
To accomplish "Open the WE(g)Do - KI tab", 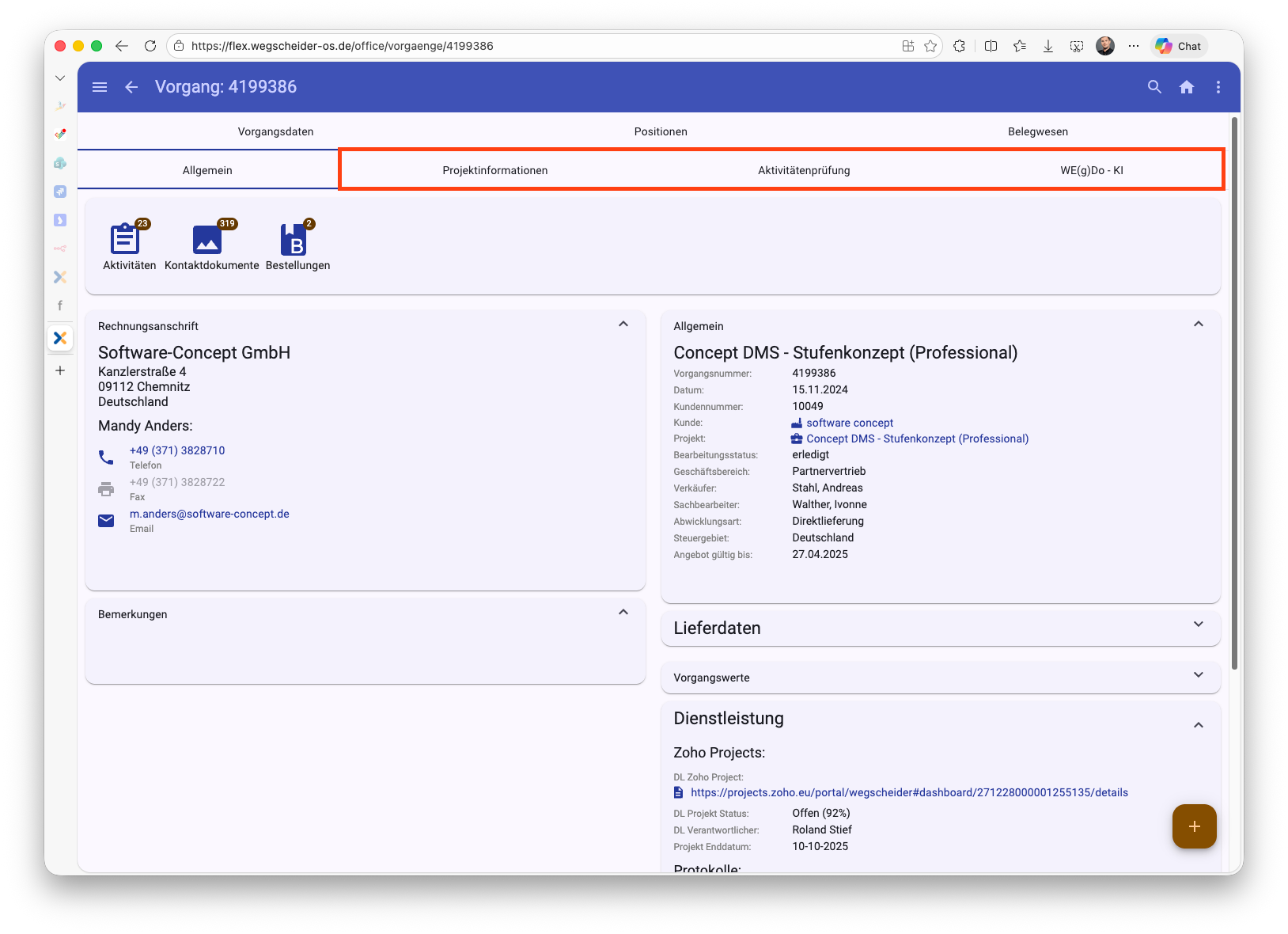I will point(1091,170).
